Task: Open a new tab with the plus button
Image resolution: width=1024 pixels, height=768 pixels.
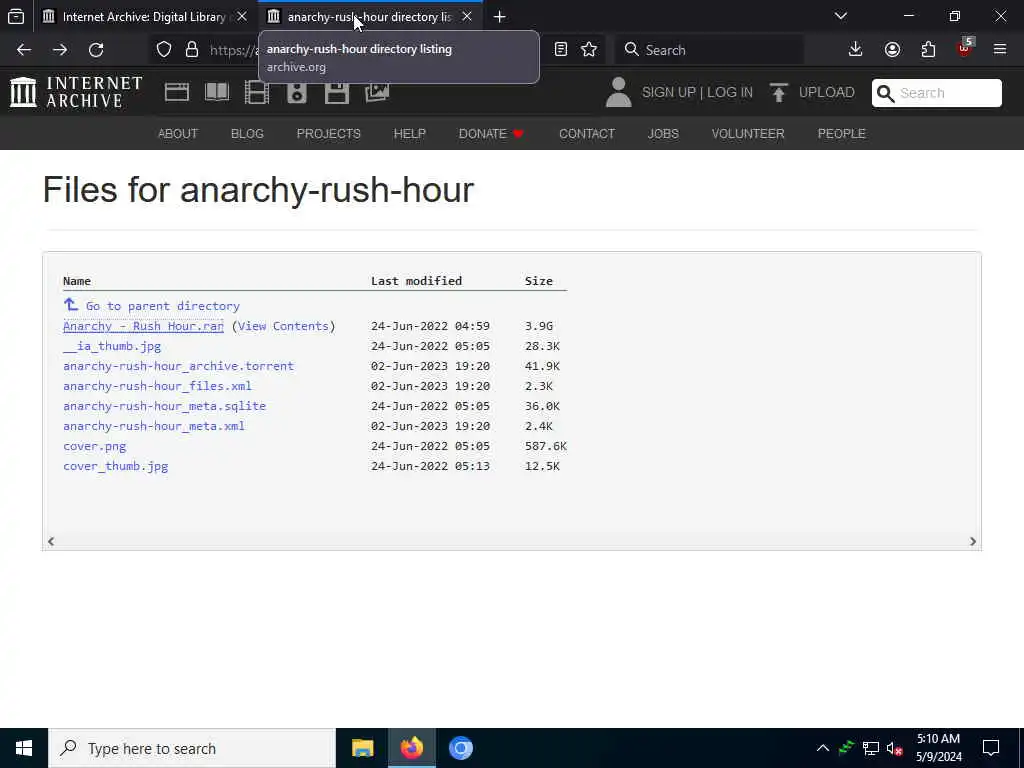Action: 500,16
